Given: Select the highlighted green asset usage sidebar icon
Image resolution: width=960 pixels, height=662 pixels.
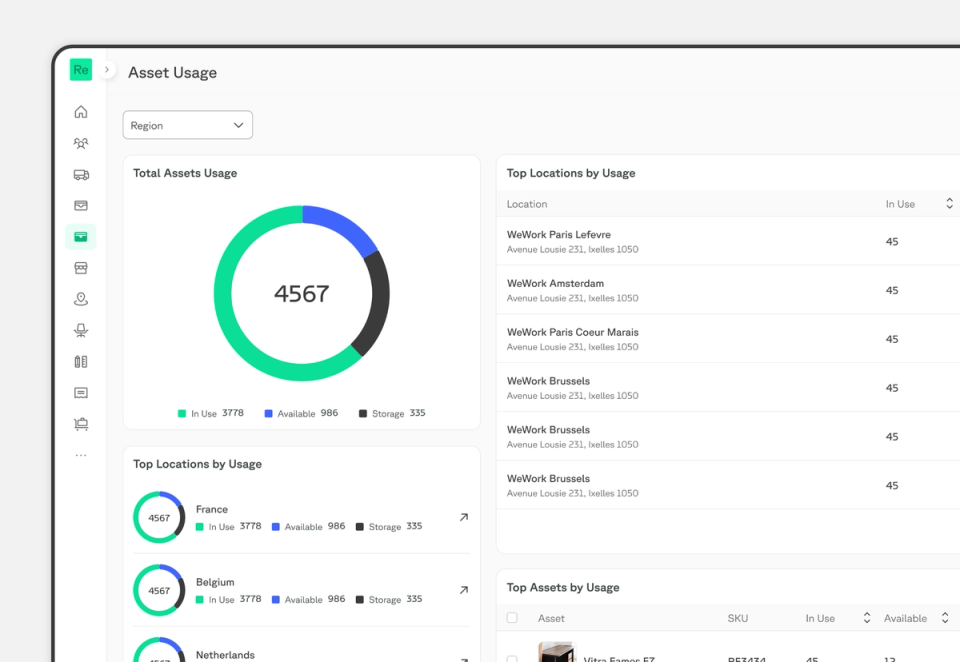Looking at the screenshot, I should click(x=81, y=237).
